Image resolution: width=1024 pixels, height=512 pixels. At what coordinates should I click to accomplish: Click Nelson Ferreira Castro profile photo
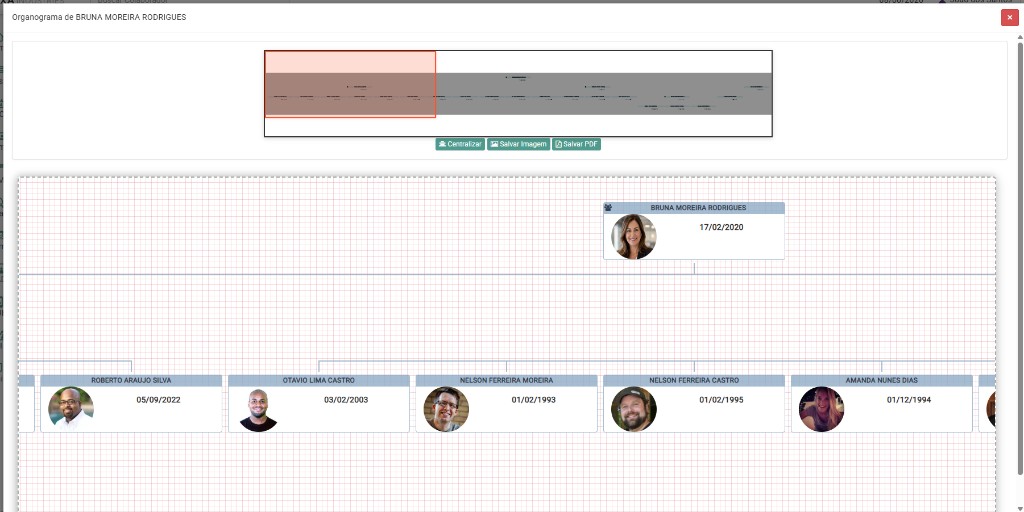pyautogui.click(x=633, y=409)
